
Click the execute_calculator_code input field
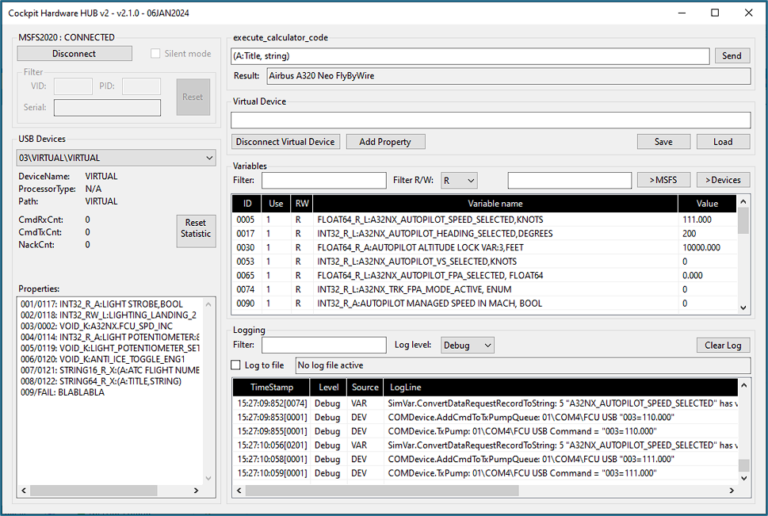point(470,56)
